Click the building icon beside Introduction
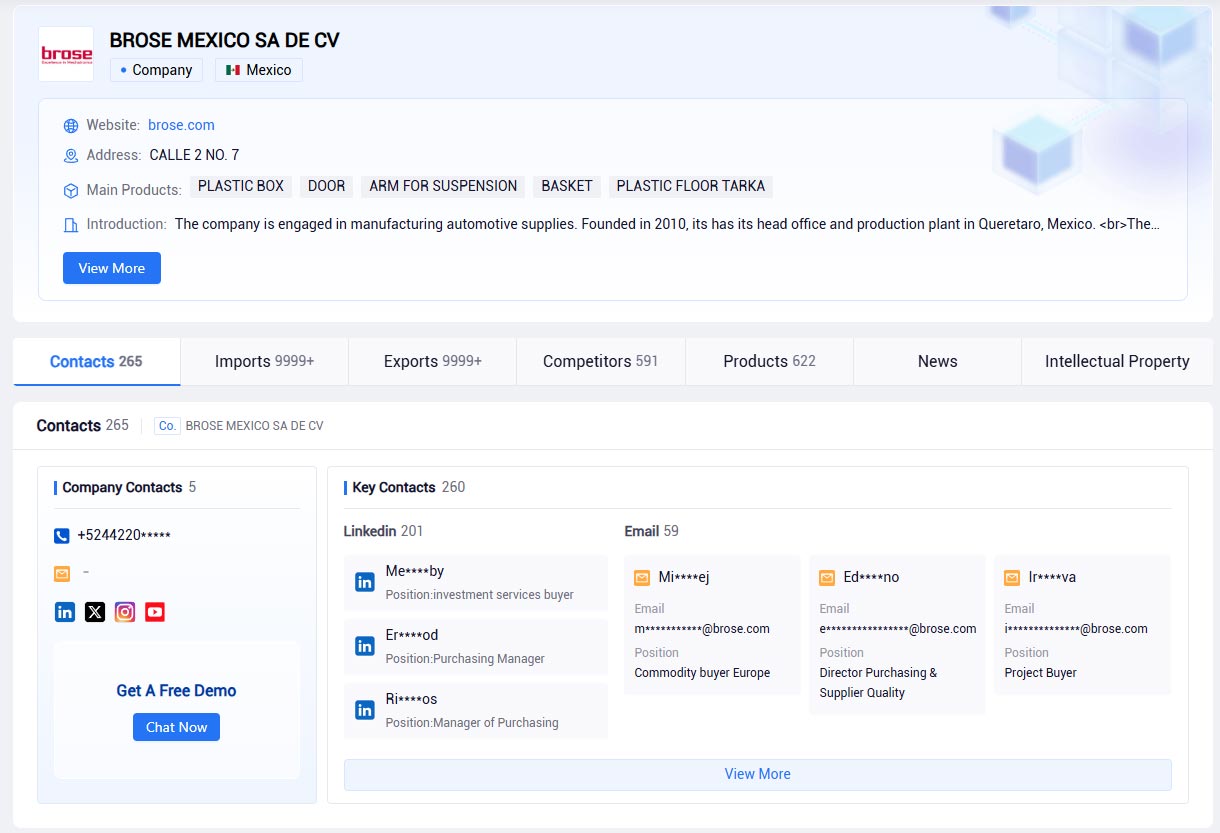Screen dimensions: 1220x833 point(71,225)
